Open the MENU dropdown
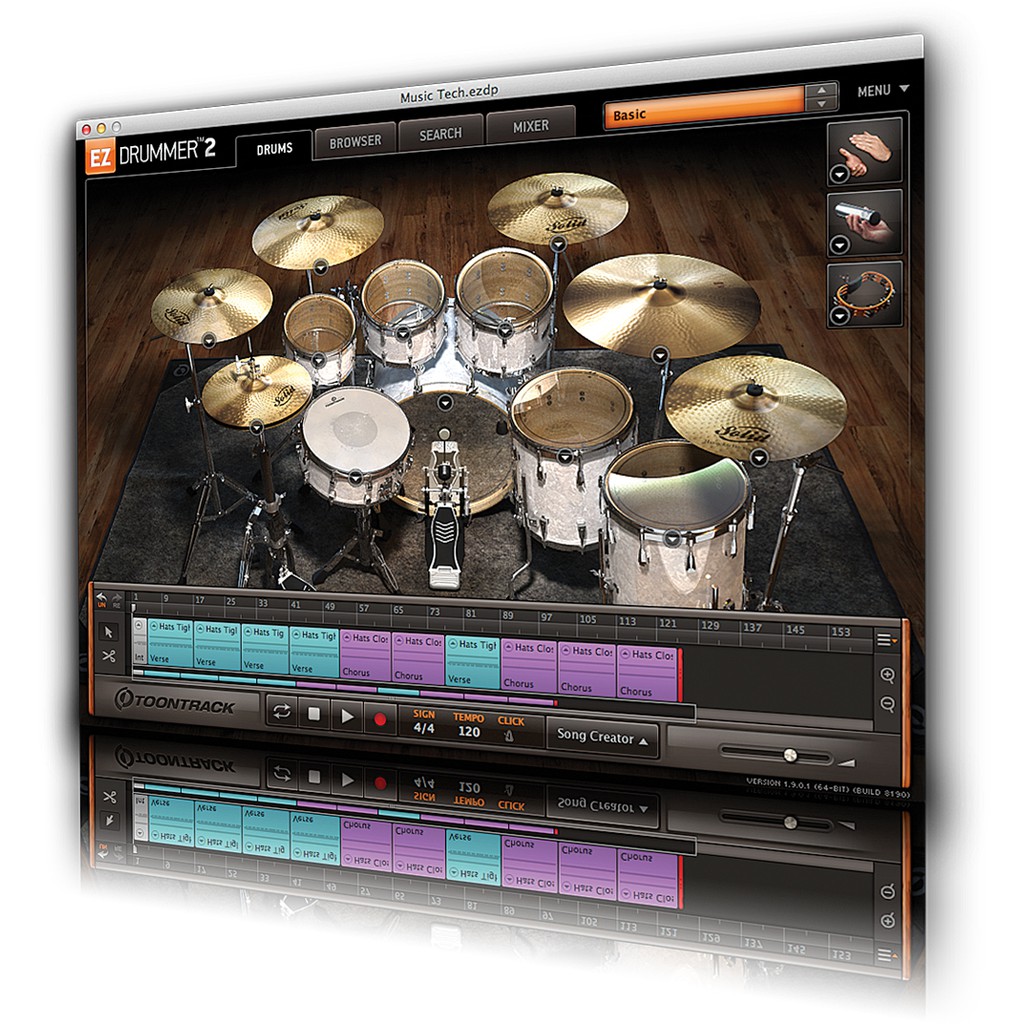 tap(882, 90)
